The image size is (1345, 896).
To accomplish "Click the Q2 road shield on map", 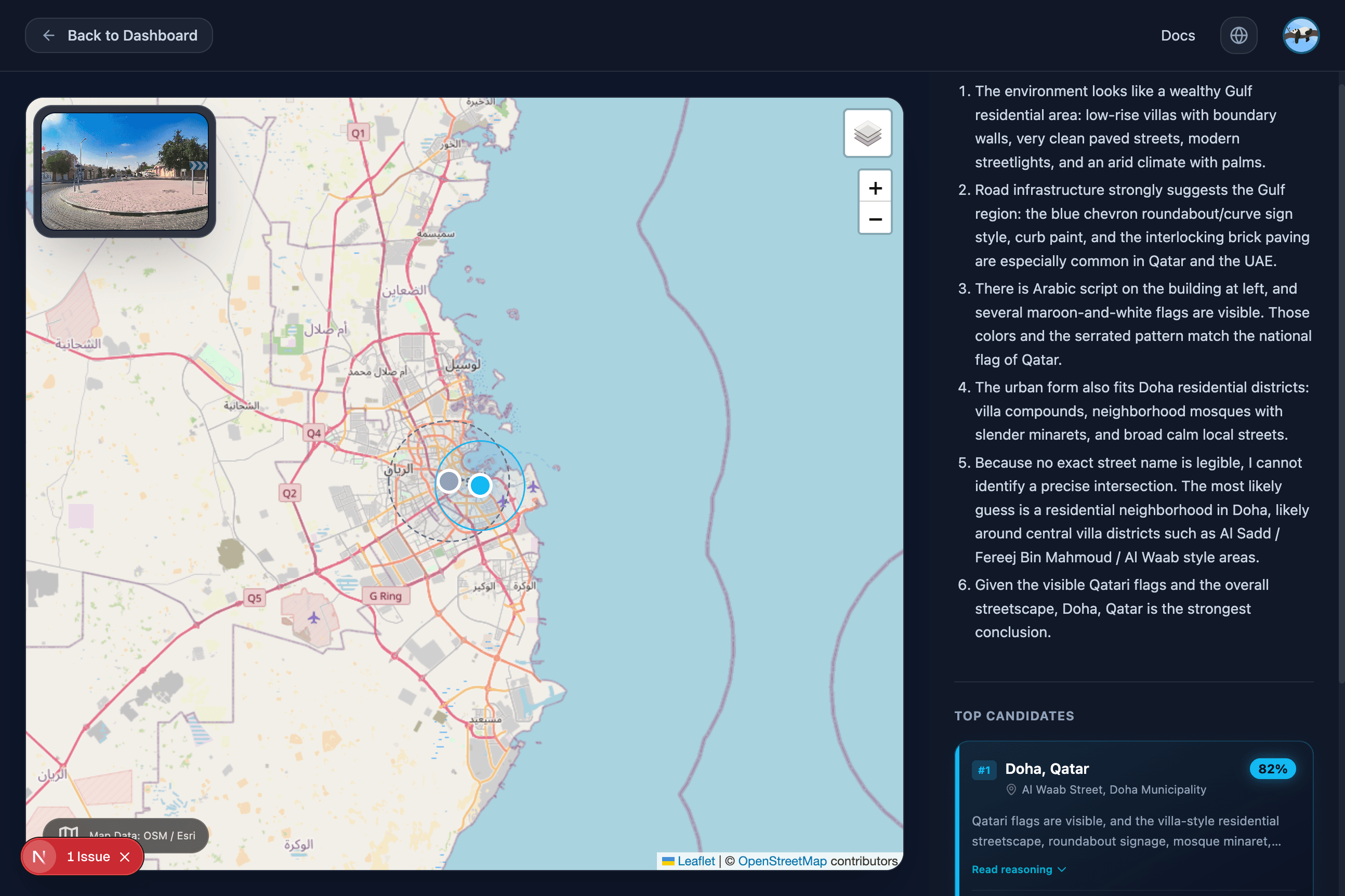I will pyautogui.click(x=289, y=493).
